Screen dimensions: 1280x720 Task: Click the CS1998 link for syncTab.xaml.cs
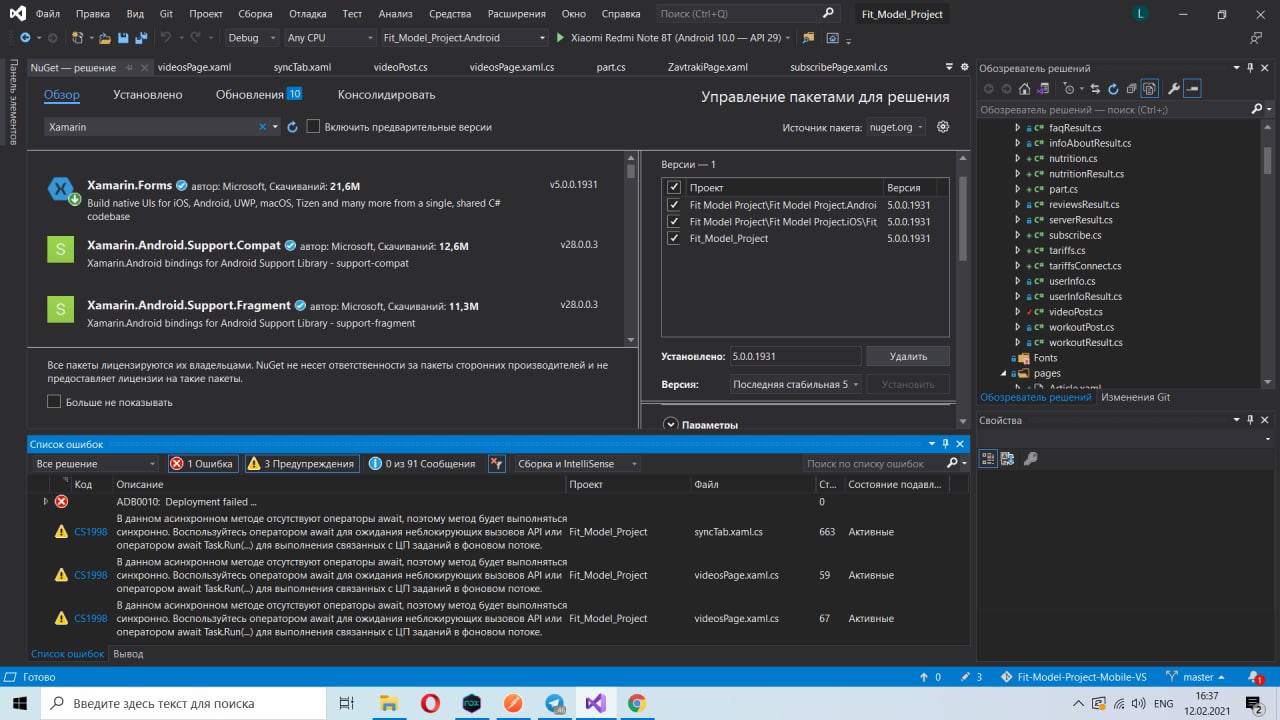(x=90, y=532)
